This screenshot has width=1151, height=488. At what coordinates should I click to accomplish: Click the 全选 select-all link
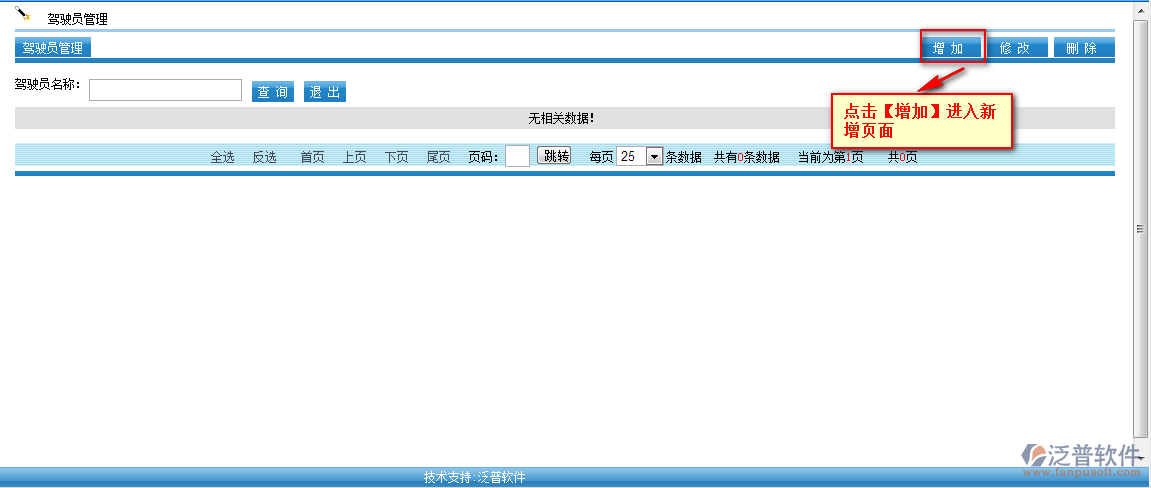tap(222, 157)
